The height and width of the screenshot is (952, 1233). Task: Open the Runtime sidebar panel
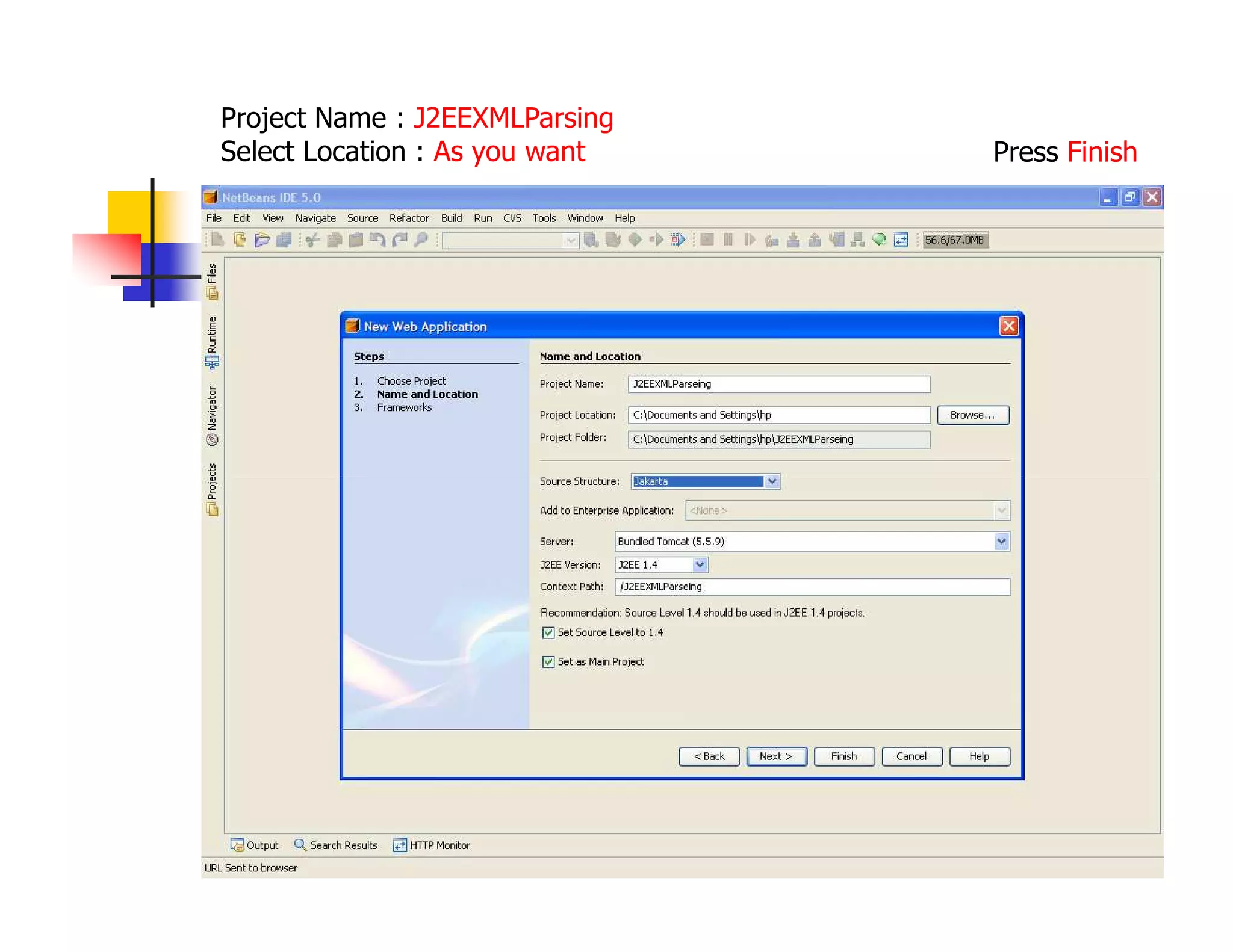pyautogui.click(x=212, y=342)
